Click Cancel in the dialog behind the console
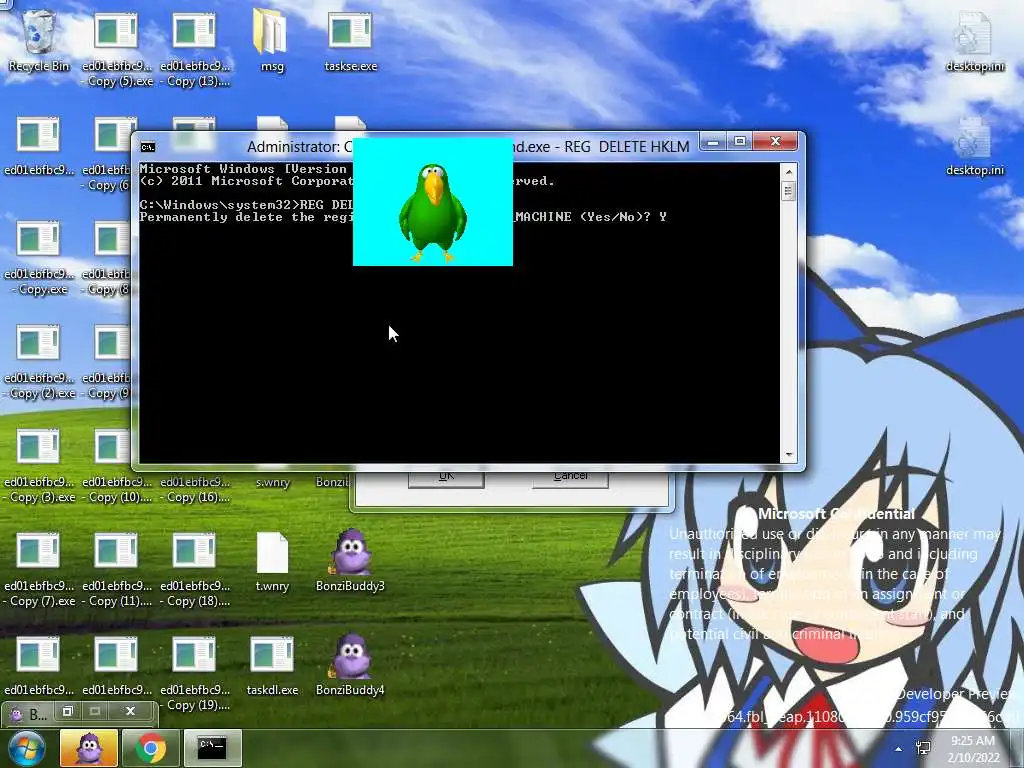1024x768 pixels. (x=570, y=479)
